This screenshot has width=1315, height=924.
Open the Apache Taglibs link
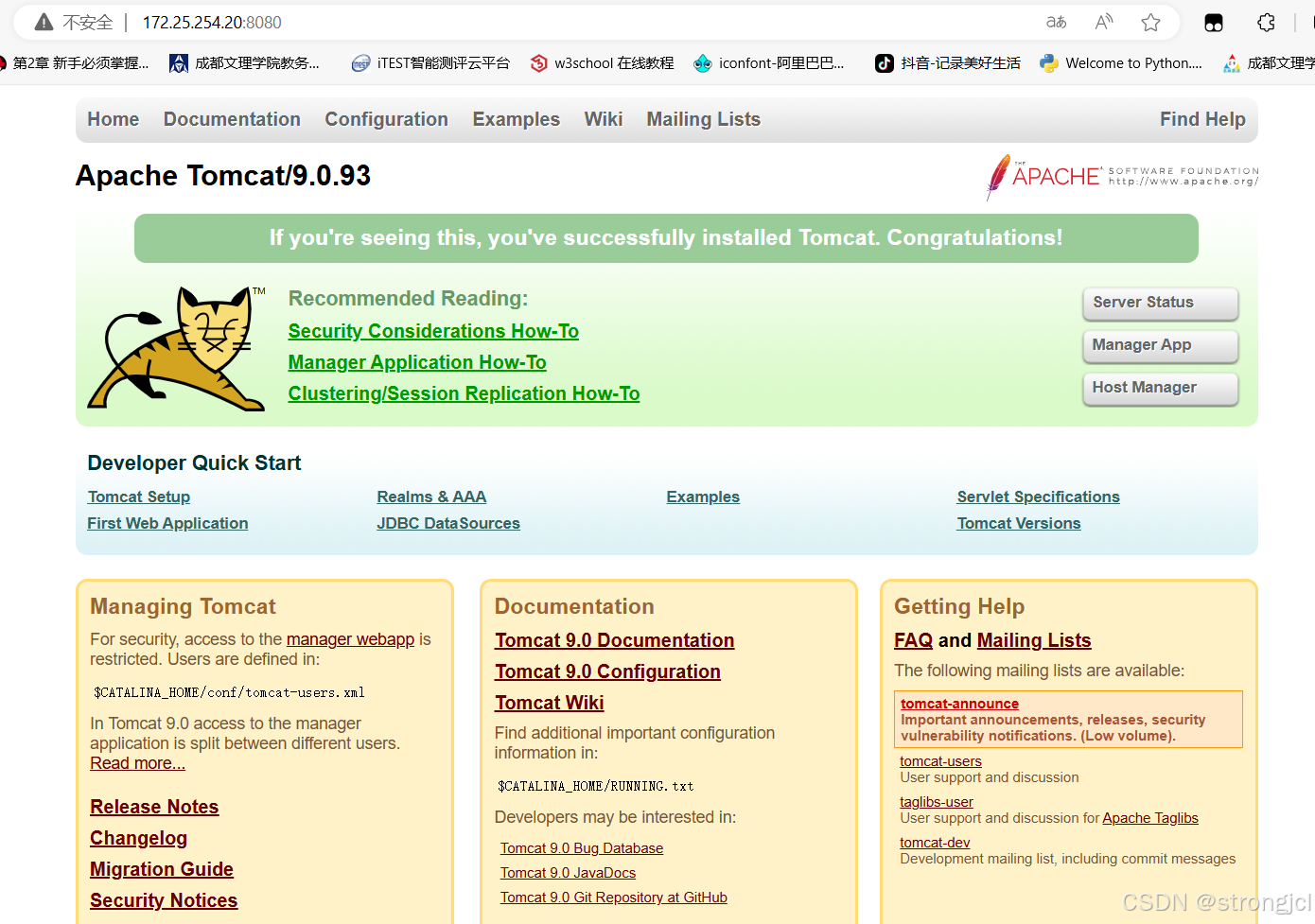click(x=1150, y=818)
